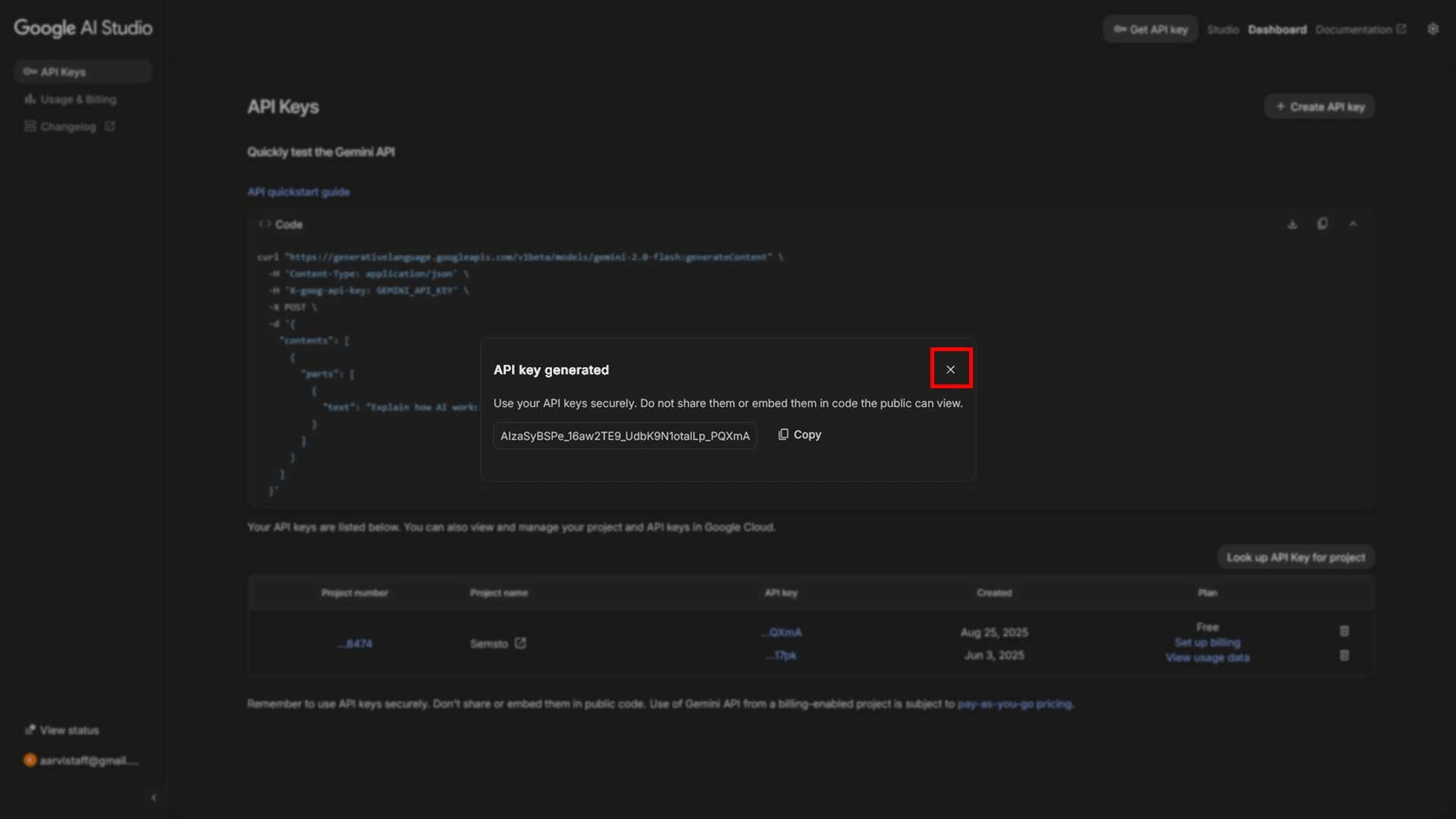Open the API quickstart guide link
1456x819 pixels.
coord(298,192)
